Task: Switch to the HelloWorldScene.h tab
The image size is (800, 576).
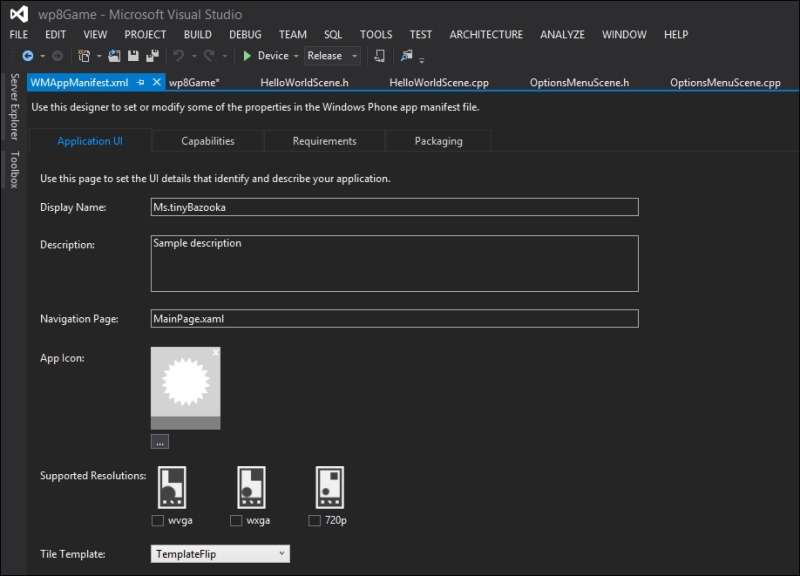Action: 305,83
